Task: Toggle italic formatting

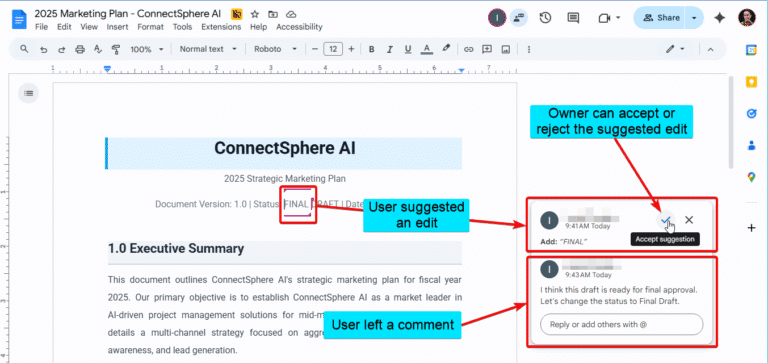Action: [389, 49]
